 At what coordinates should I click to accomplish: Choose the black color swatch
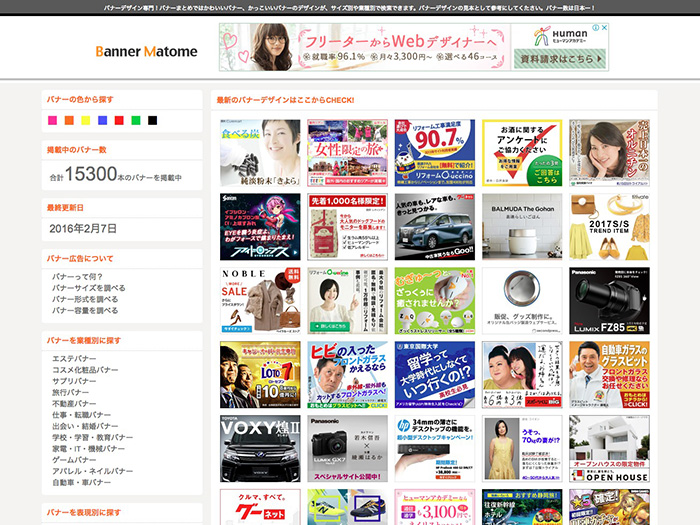[x=152, y=121]
